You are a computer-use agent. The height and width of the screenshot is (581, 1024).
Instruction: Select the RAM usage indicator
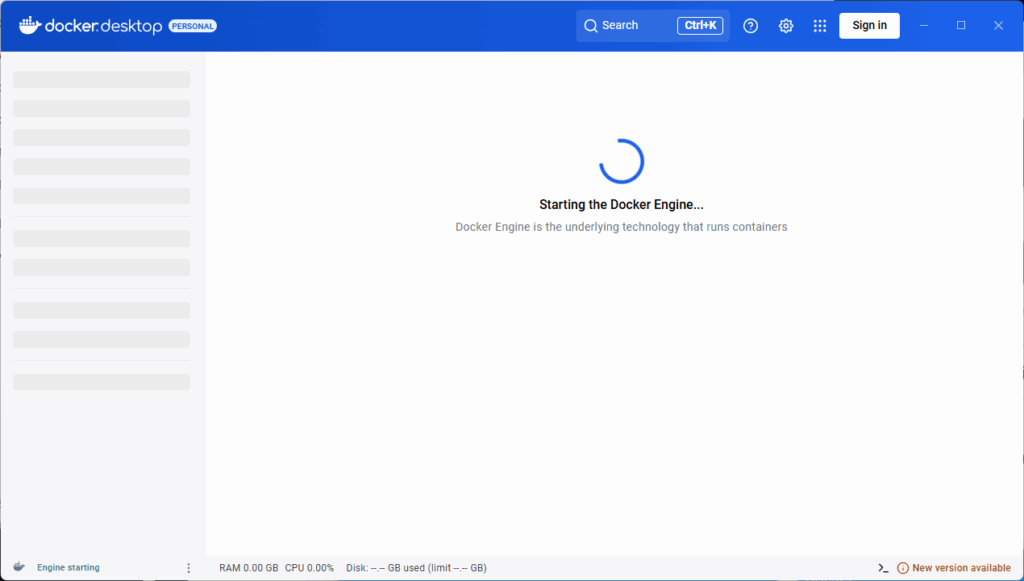click(x=248, y=568)
